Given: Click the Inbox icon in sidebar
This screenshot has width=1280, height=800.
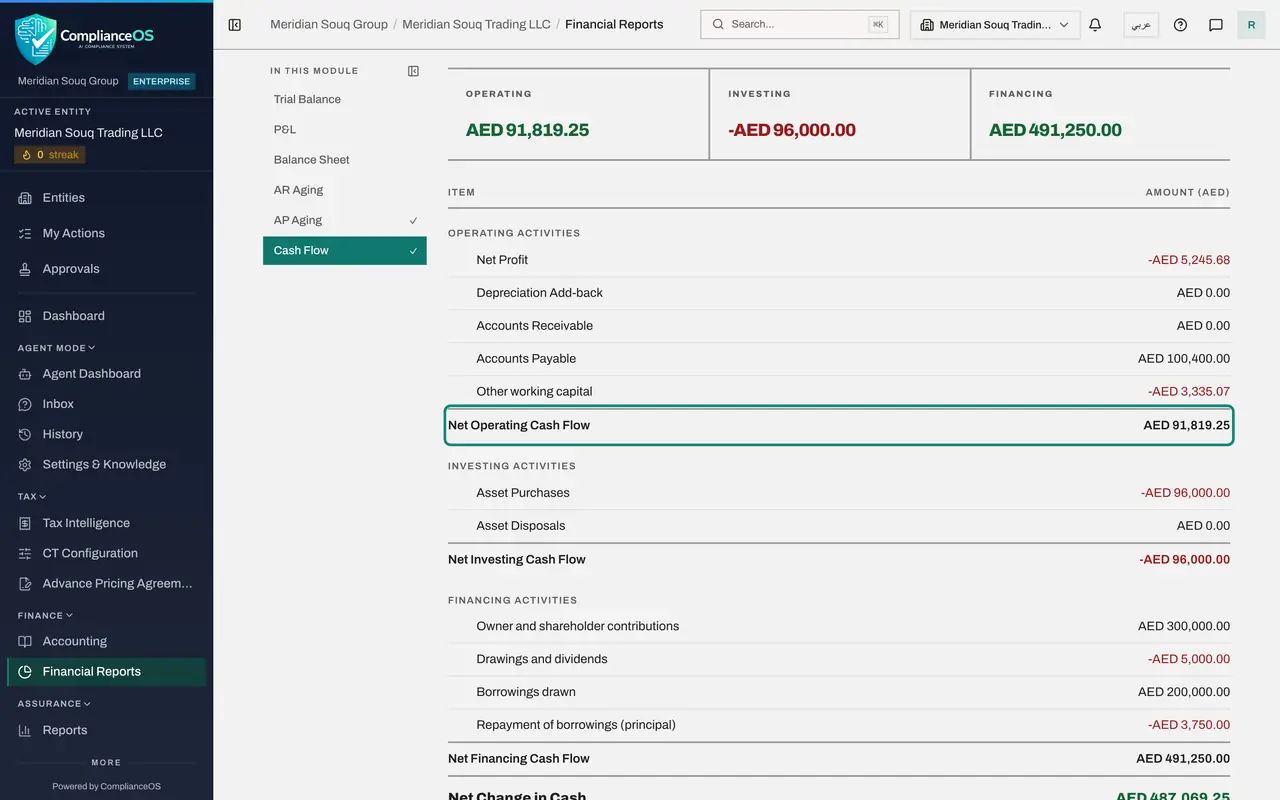Looking at the screenshot, I should pyautogui.click(x=25, y=404).
